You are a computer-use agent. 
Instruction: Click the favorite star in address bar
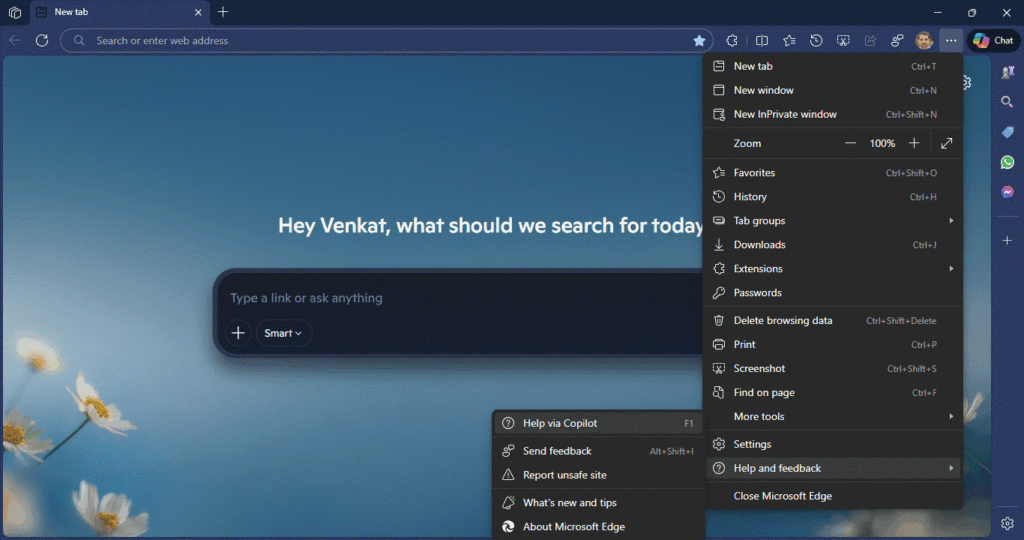(699, 40)
